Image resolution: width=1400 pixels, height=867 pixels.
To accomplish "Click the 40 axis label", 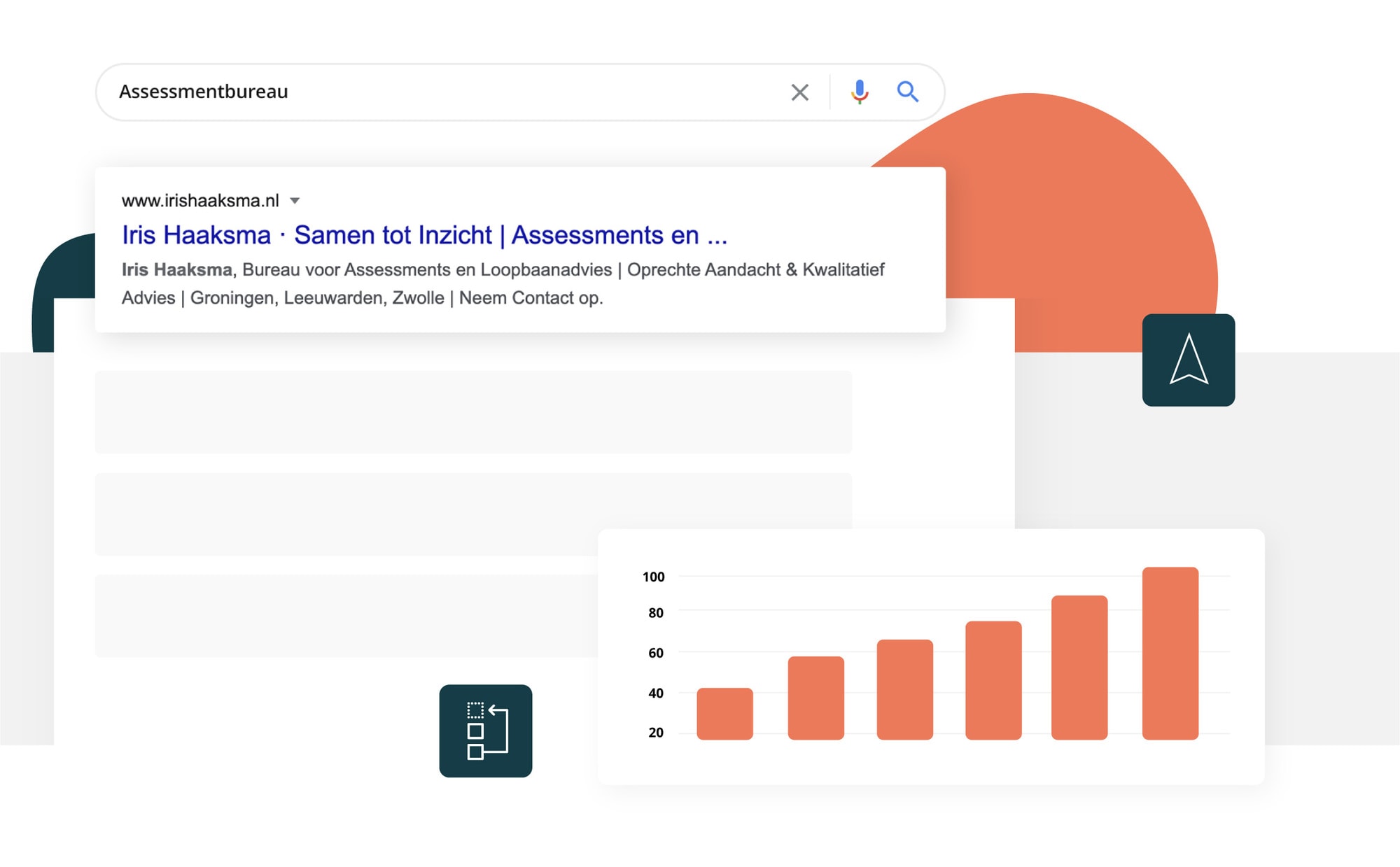I will click(656, 693).
